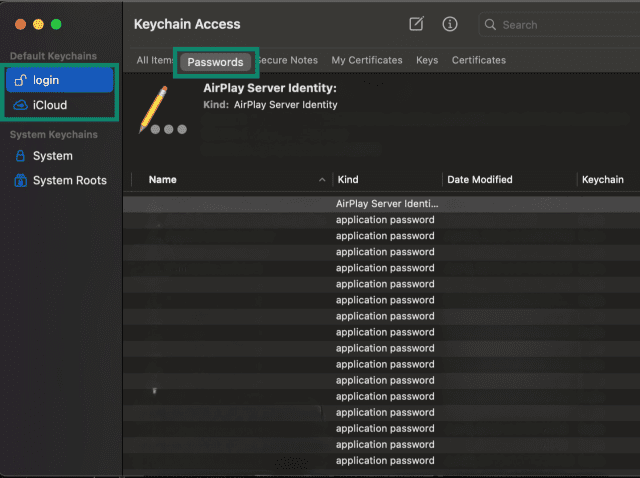The image size is (640, 478).
Task: Click the compose new keychain item icon
Action: [x=416, y=24]
